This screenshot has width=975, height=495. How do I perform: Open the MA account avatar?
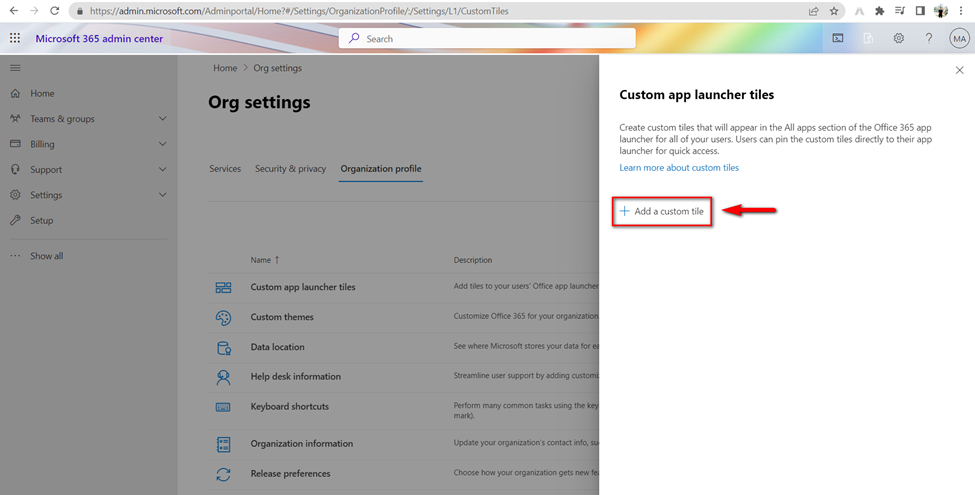959,38
